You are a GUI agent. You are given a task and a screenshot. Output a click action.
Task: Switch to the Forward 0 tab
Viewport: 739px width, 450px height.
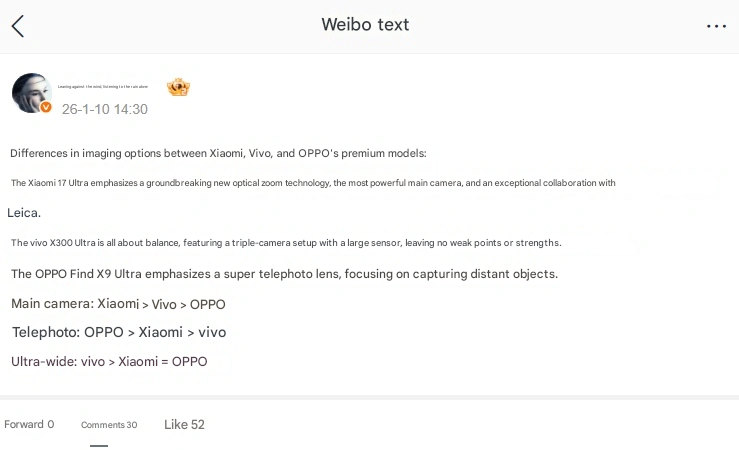pyautogui.click(x=29, y=424)
